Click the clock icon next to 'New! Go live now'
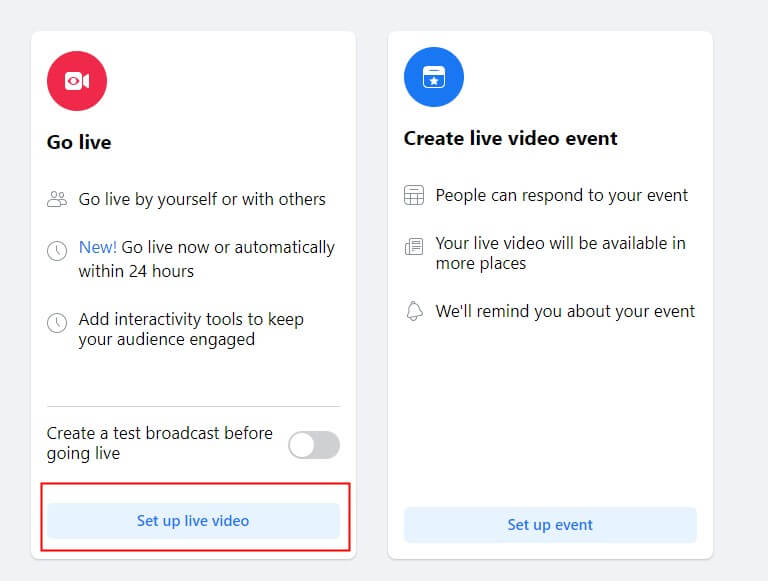This screenshot has width=768, height=581. [57, 251]
